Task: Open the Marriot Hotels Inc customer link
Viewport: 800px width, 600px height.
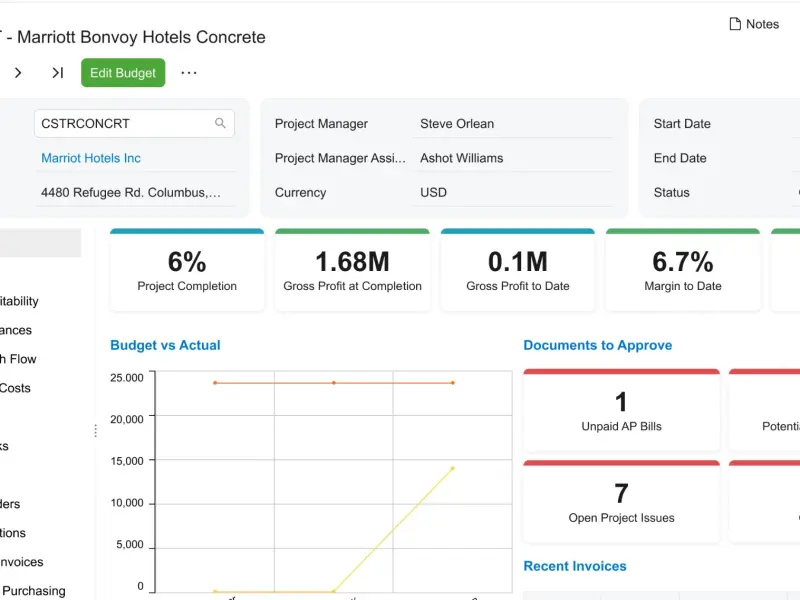Action: (x=91, y=158)
